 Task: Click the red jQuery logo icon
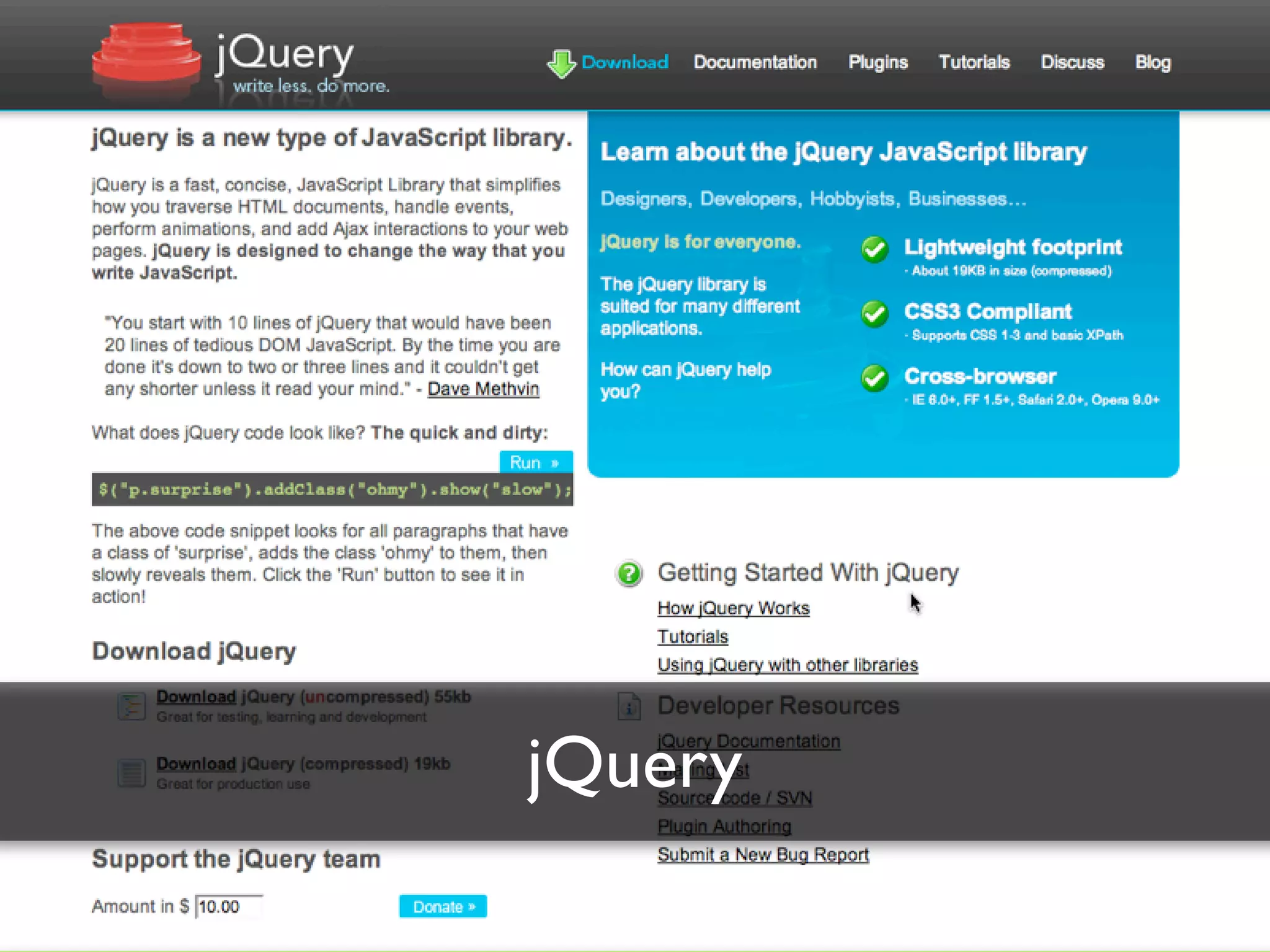tap(146, 59)
